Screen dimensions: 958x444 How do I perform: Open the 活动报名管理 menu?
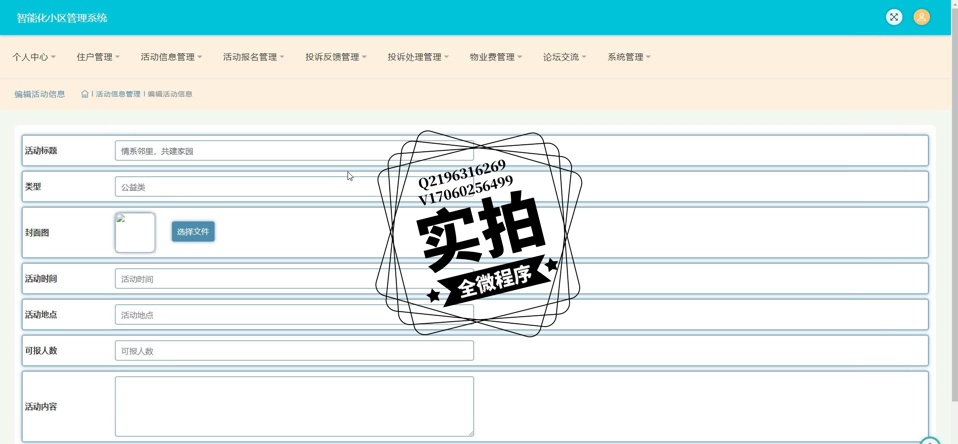tap(254, 57)
